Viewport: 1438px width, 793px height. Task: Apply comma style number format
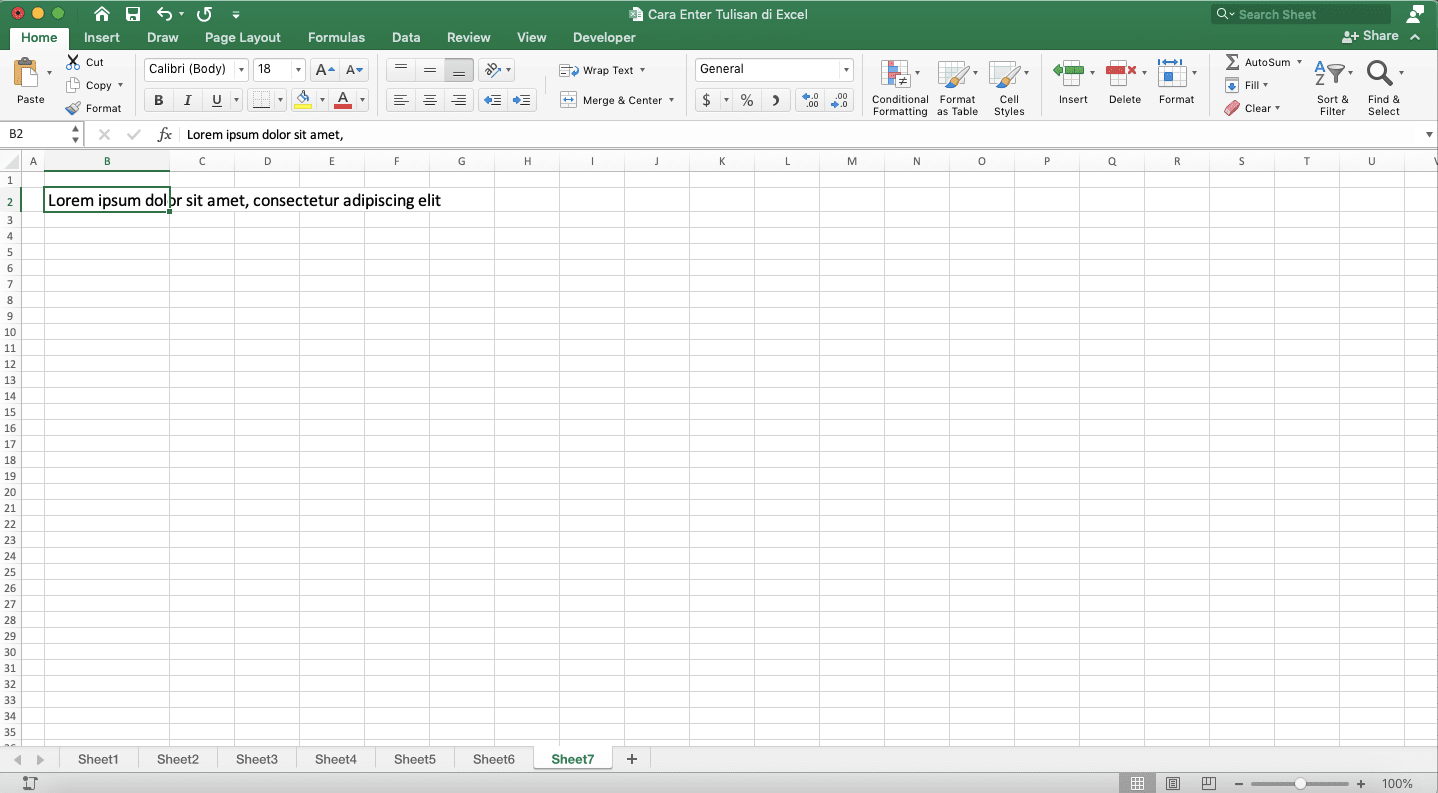776,100
